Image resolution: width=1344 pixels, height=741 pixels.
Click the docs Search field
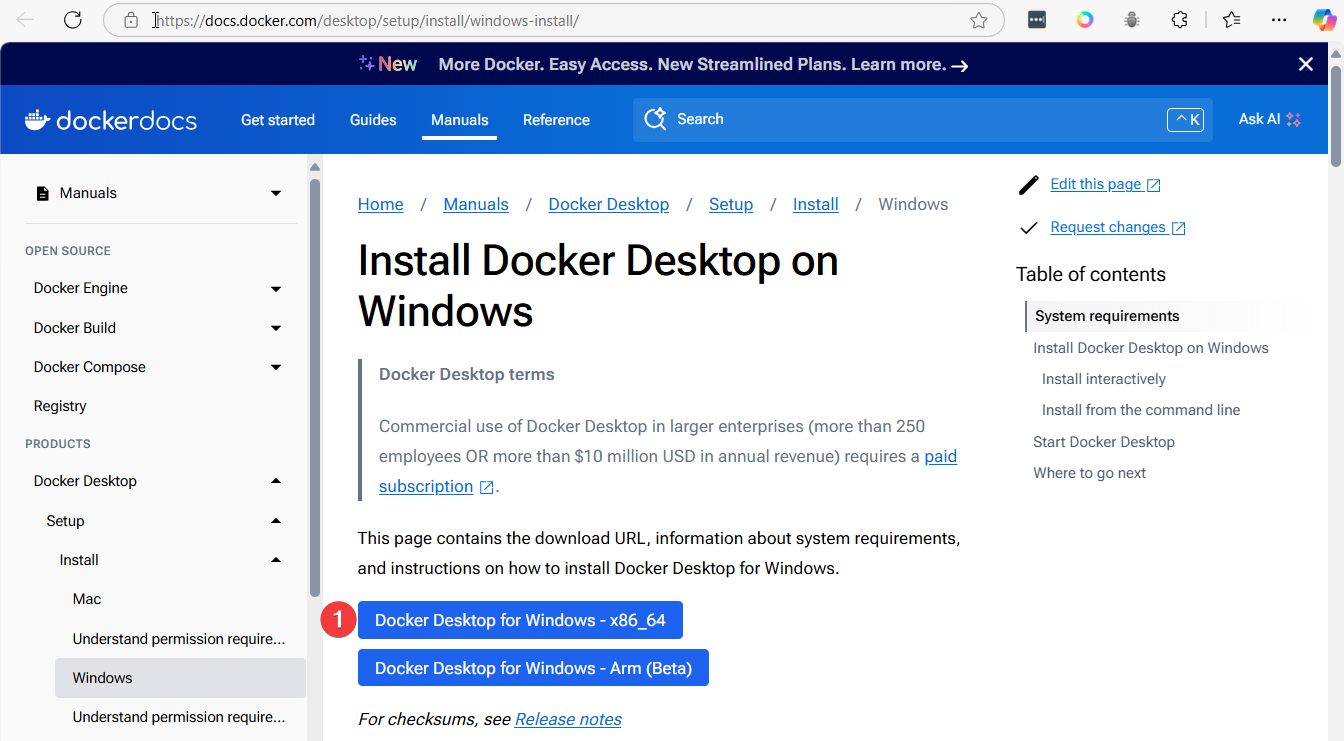tap(923, 120)
